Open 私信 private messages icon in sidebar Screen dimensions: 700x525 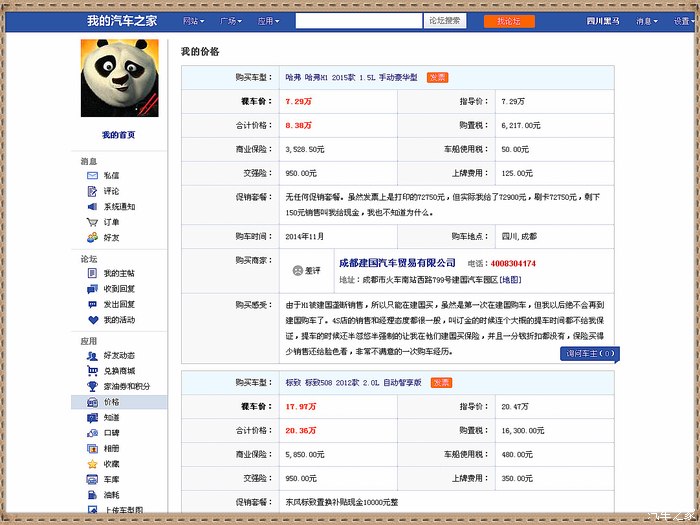pos(92,175)
